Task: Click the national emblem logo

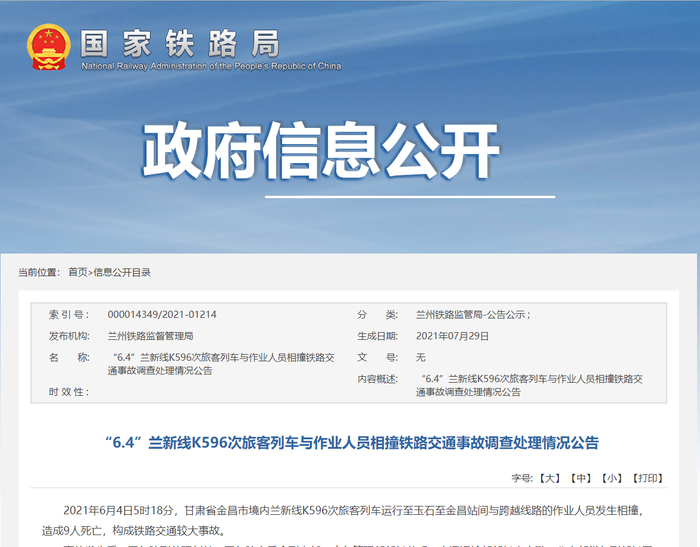Action: pos(48,47)
